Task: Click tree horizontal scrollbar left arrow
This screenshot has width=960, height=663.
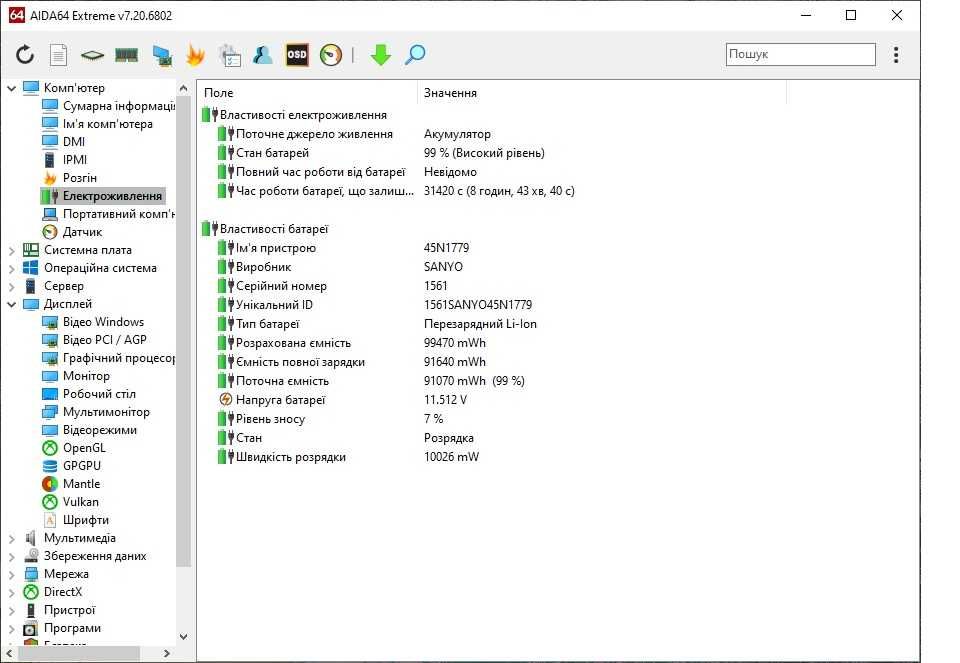Action: [x=9, y=653]
